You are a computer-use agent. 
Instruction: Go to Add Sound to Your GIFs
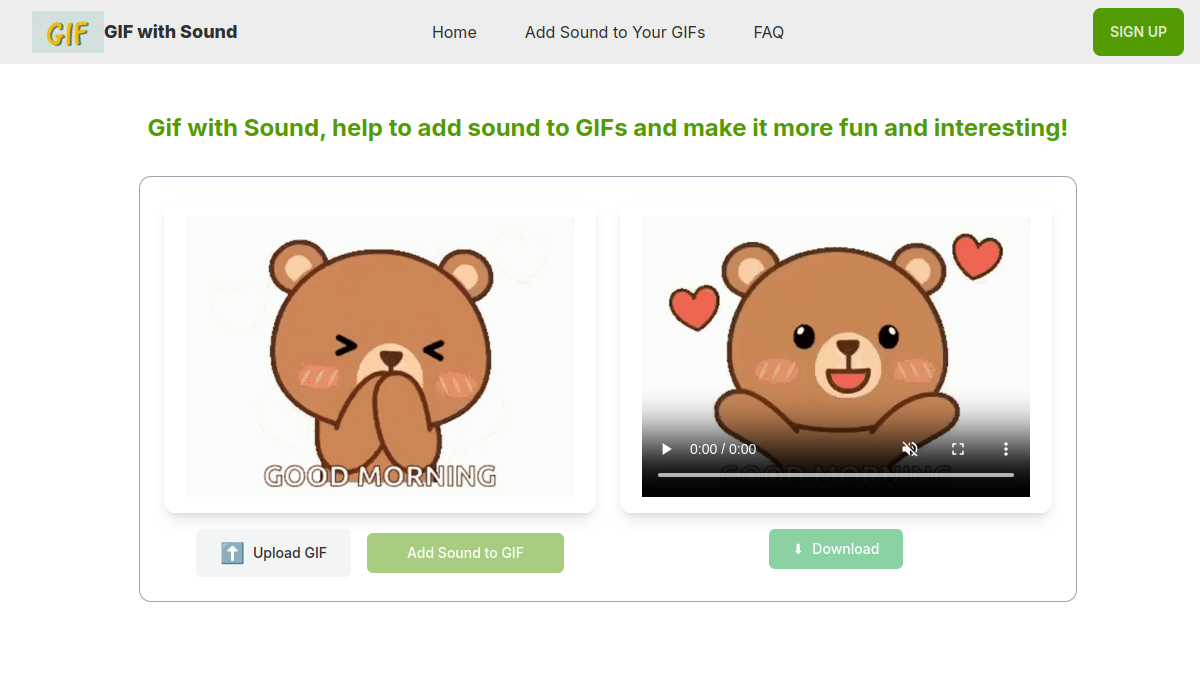(615, 32)
